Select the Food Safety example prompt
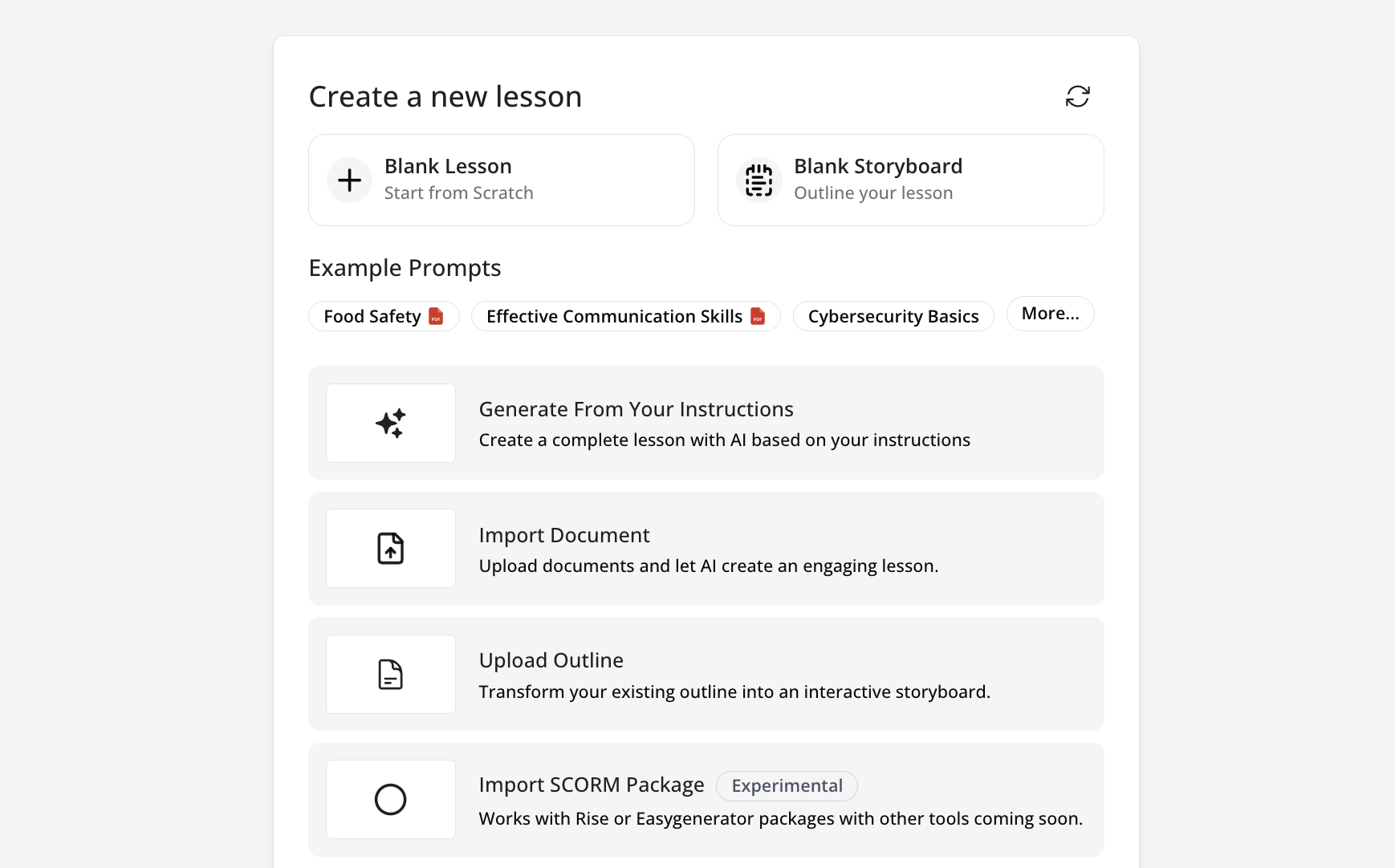The height and width of the screenshot is (868, 1395). click(372, 316)
